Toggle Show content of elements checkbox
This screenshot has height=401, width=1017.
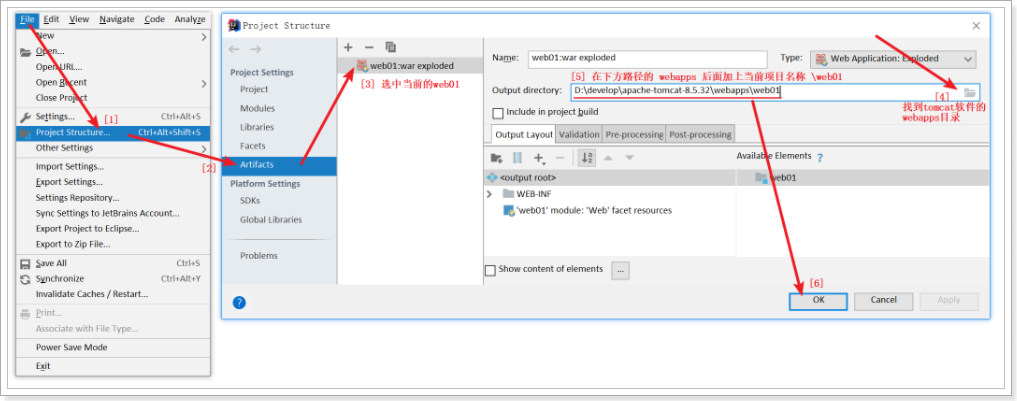point(490,270)
